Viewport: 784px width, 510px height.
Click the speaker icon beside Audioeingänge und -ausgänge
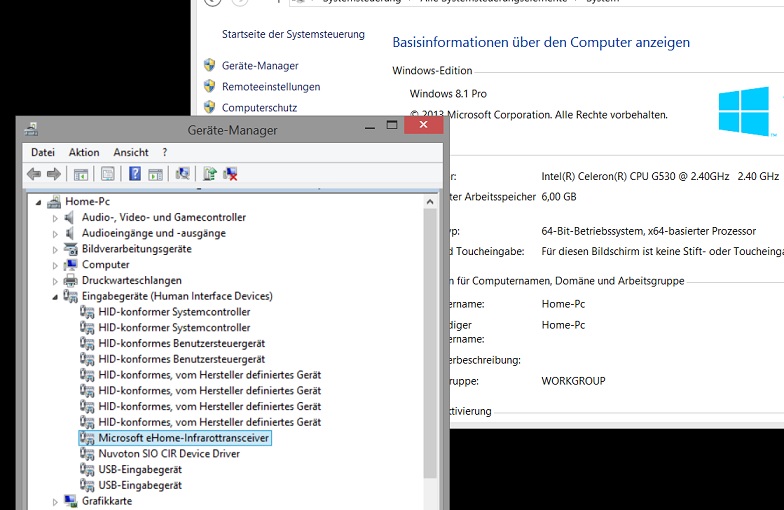point(70,233)
